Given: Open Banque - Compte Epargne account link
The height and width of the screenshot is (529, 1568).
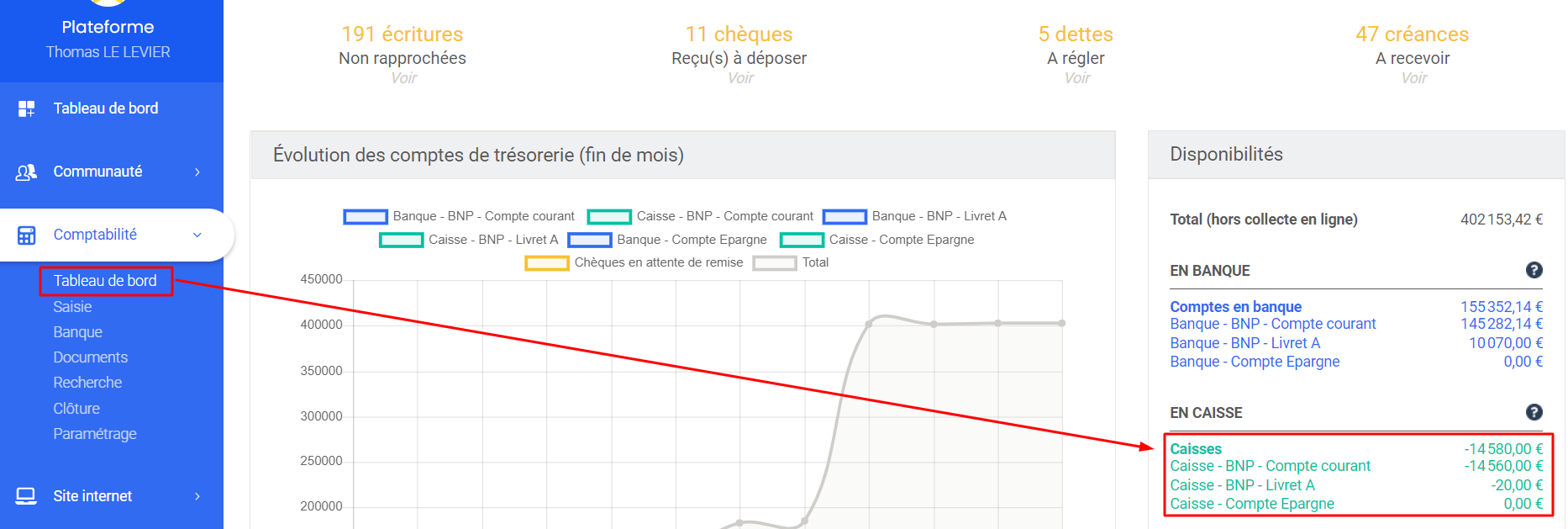Looking at the screenshot, I should [1255, 362].
